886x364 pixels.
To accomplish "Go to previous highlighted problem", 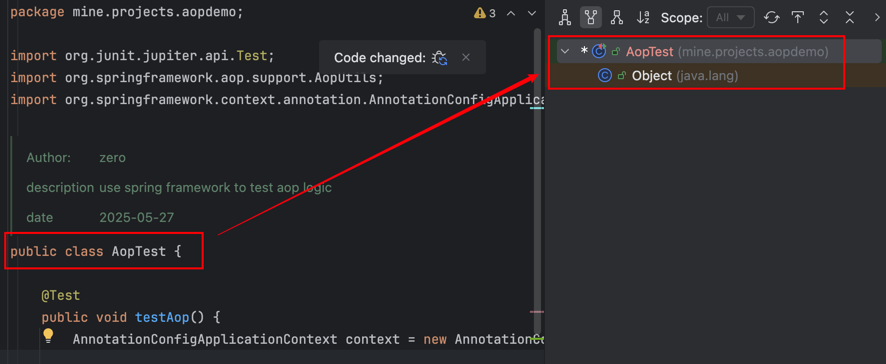I will [x=511, y=13].
